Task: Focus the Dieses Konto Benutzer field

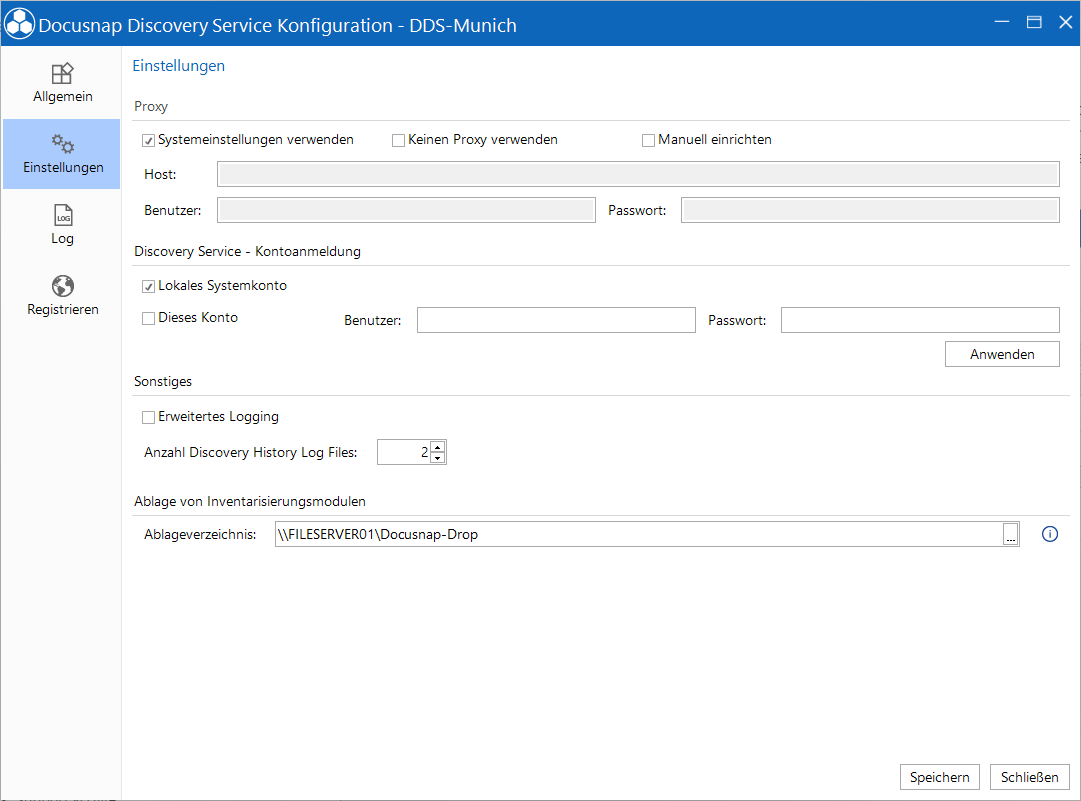Action: tap(556, 321)
